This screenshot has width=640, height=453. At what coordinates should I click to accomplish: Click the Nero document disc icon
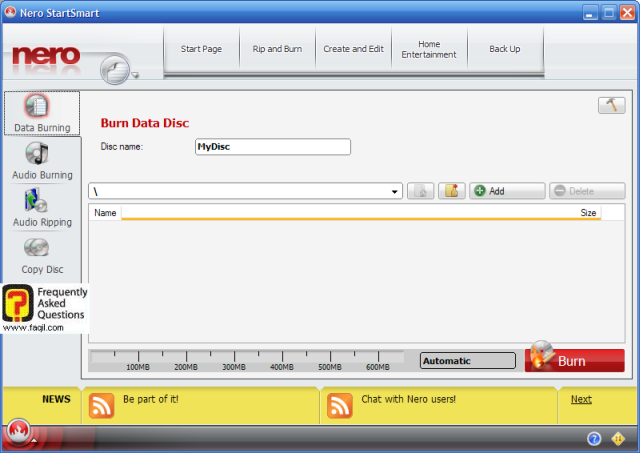pos(115,69)
